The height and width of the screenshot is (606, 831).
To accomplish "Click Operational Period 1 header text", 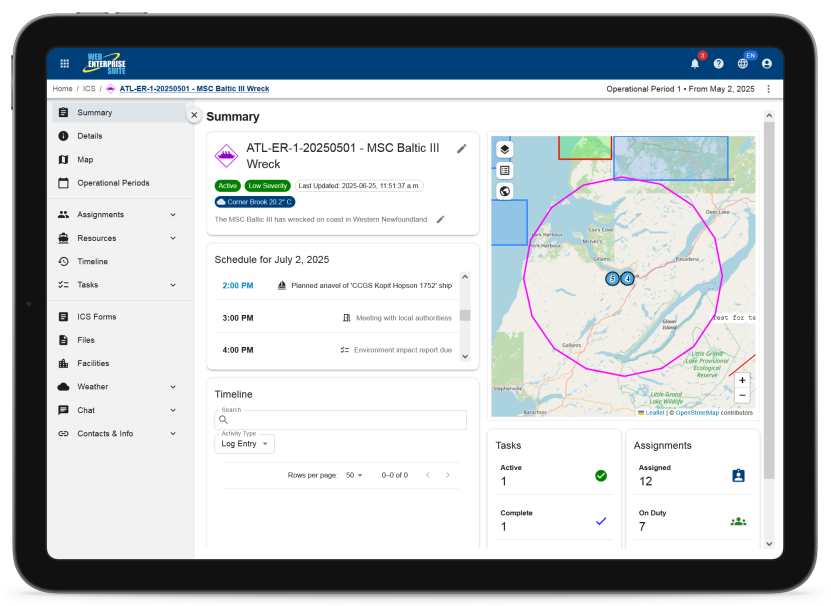I will 680,89.
